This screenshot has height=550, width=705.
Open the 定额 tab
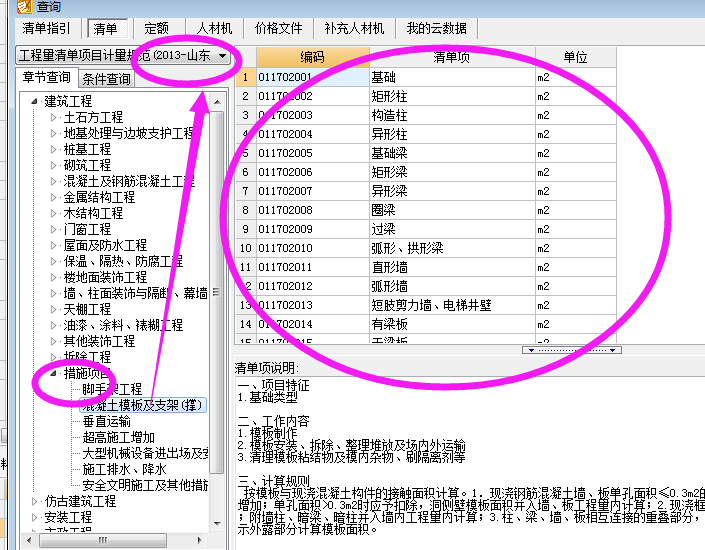pyautogui.click(x=156, y=28)
